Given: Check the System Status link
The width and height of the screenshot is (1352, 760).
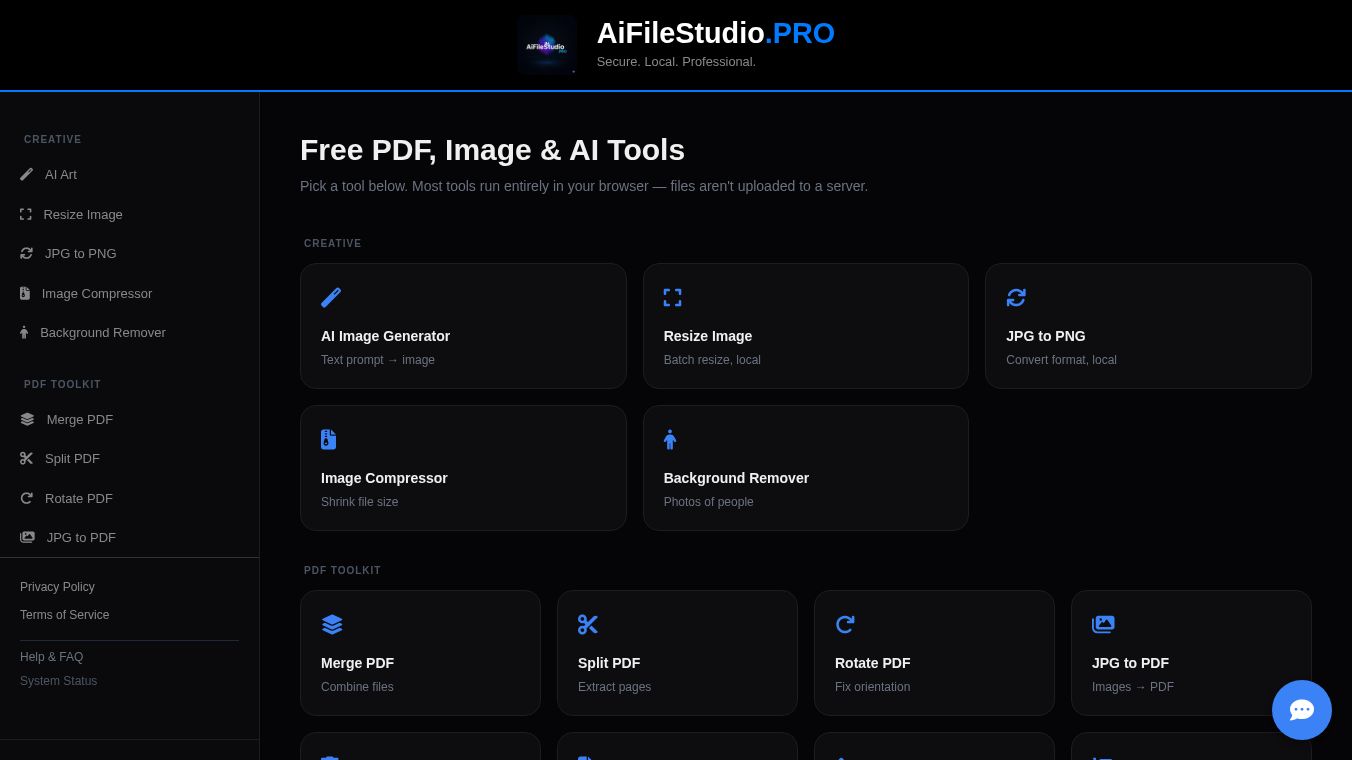Looking at the screenshot, I should tap(59, 681).
